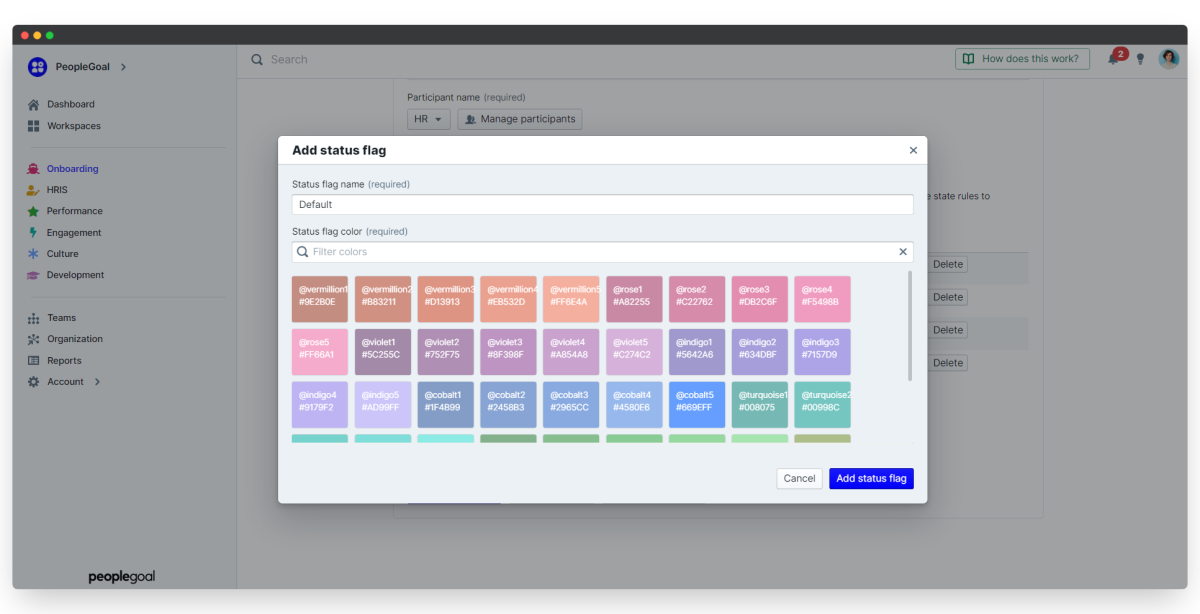
Task: Select the @indigo2 #634DBF swatch
Action: [760, 352]
